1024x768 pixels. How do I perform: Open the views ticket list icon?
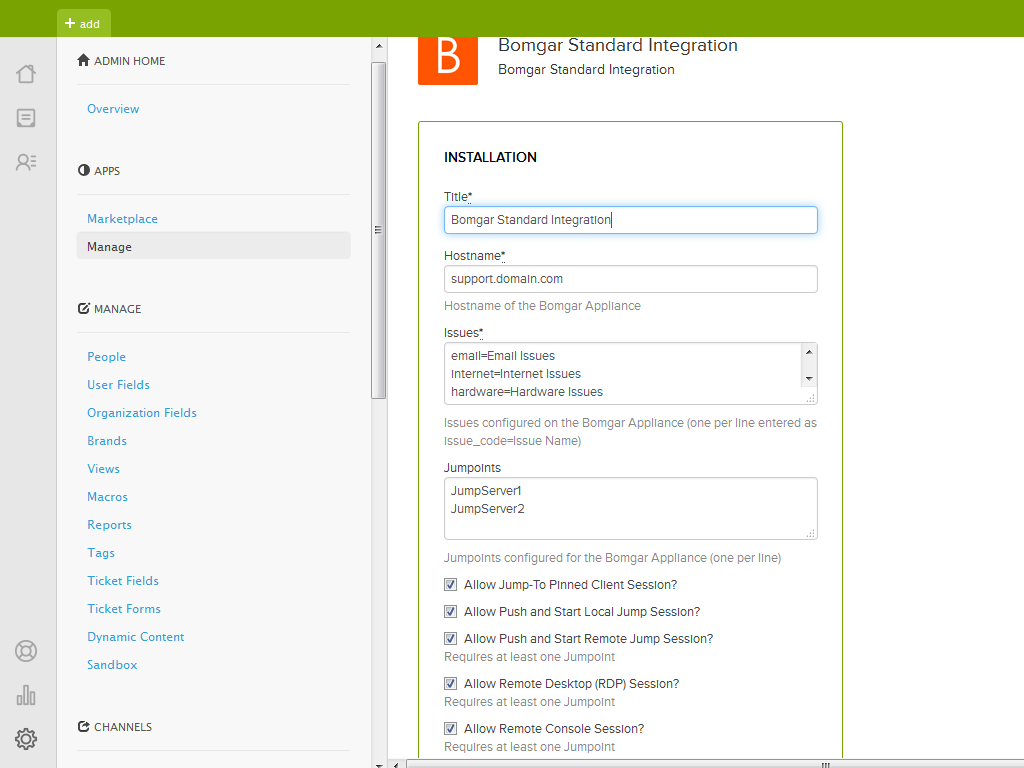coord(26,118)
